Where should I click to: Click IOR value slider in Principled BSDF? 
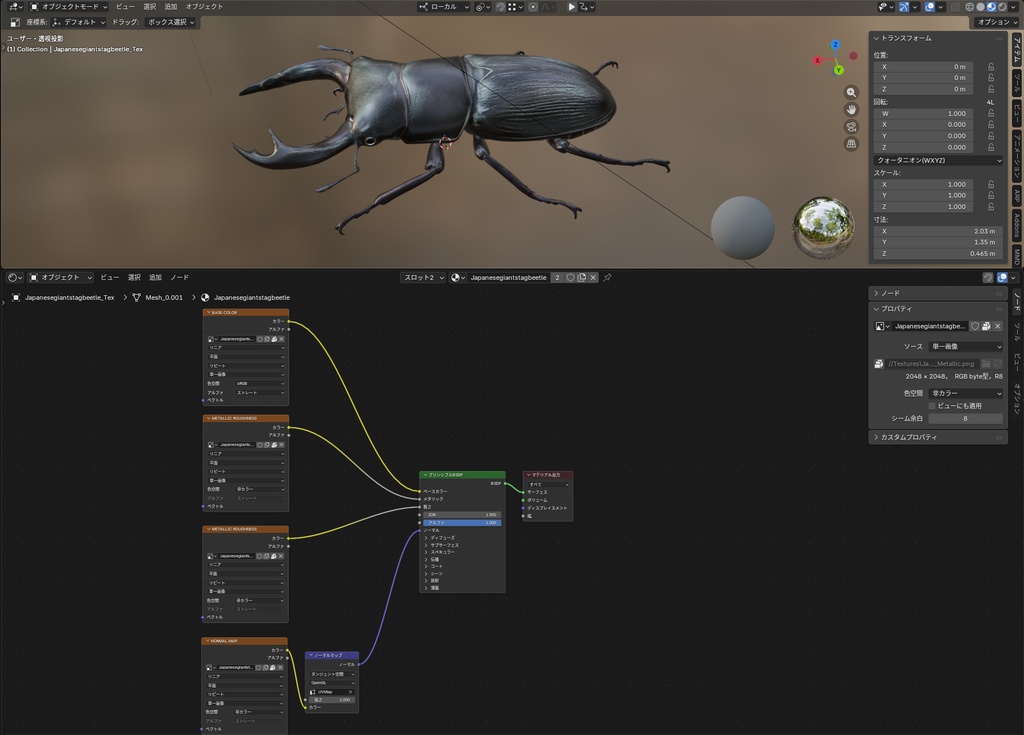pos(462,515)
